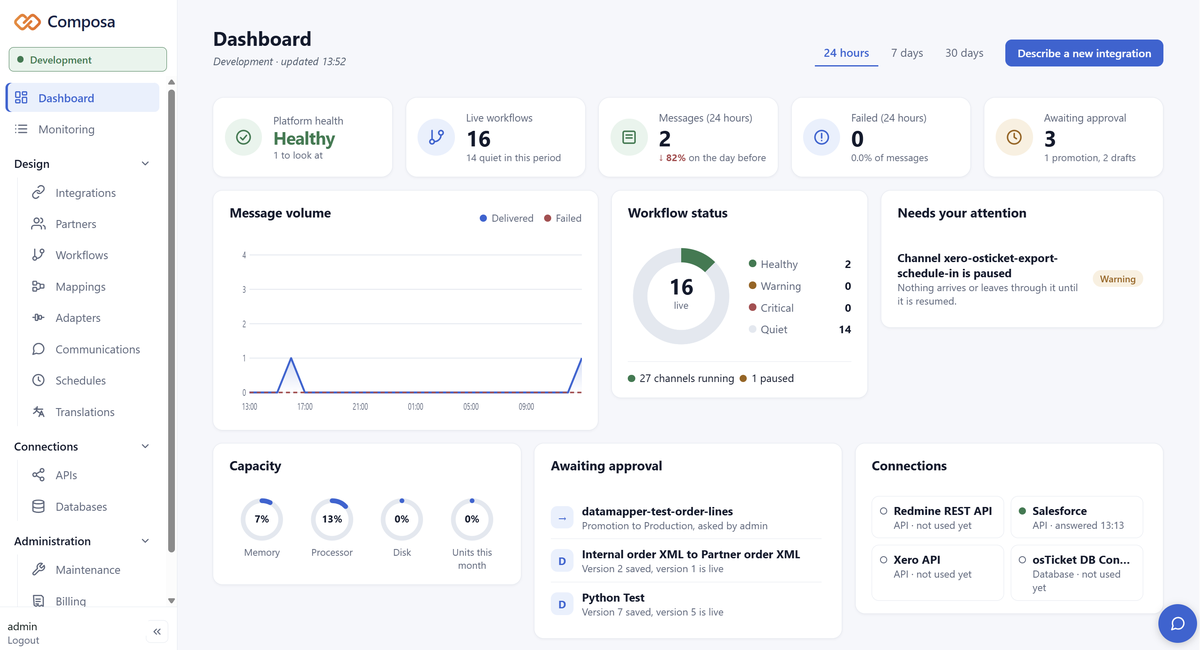Click the Billing receipt icon
This screenshot has height=650, width=1200.
[38, 601]
